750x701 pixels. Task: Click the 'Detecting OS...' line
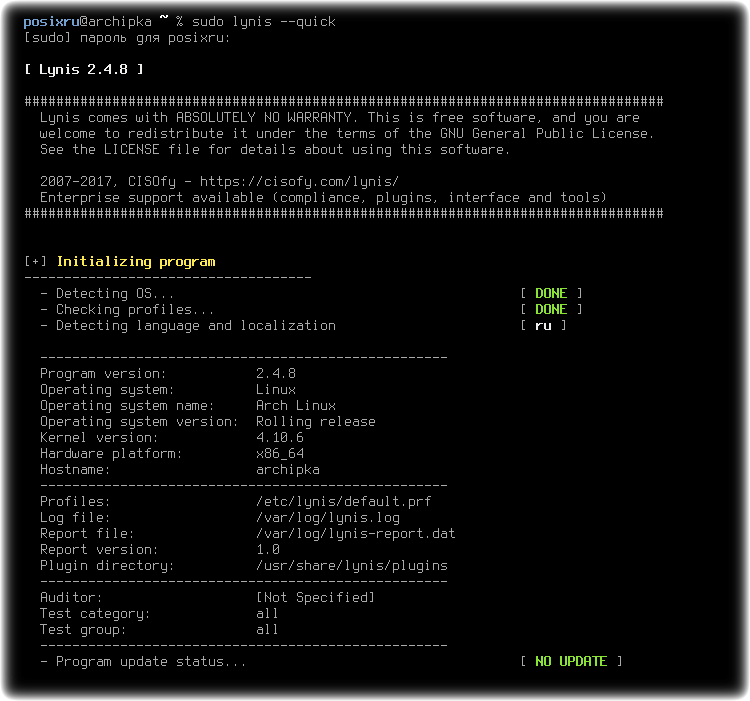pyautogui.click(x=108, y=294)
